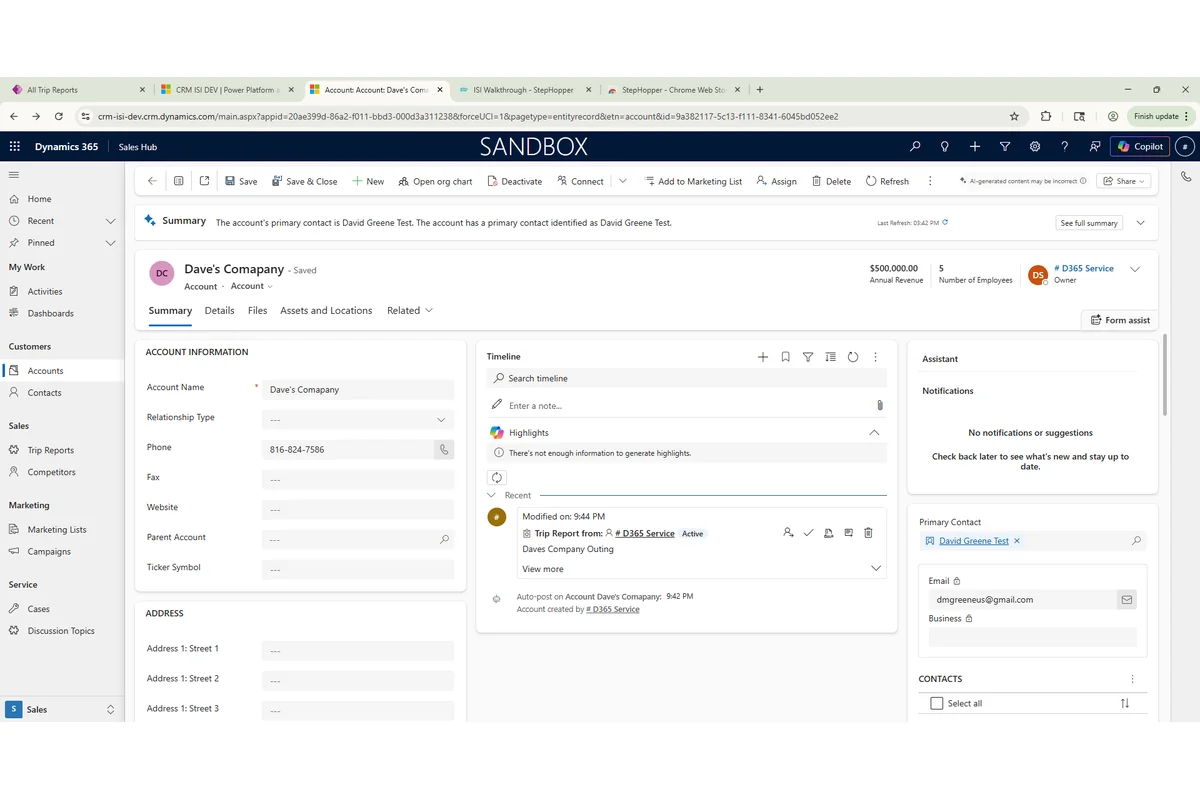Collapse the Recent timeline group
This screenshot has width=1200, height=800.
(492, 495)
